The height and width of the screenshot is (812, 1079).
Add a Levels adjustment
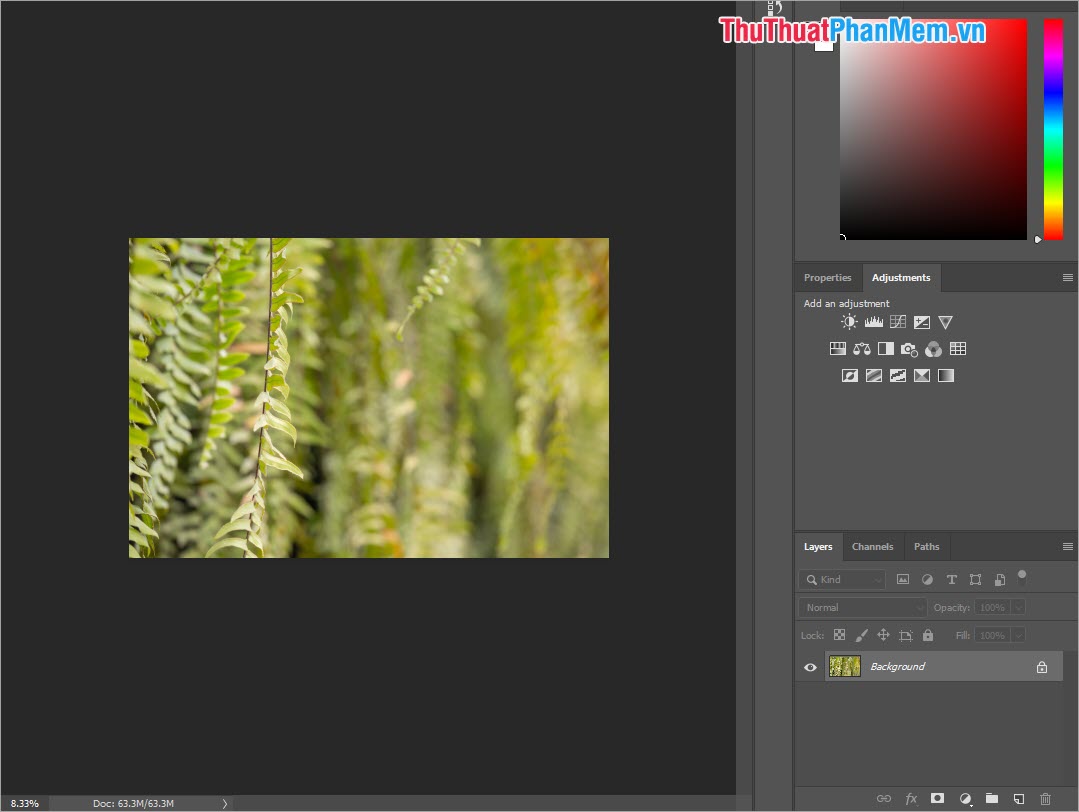click(873, 321)
